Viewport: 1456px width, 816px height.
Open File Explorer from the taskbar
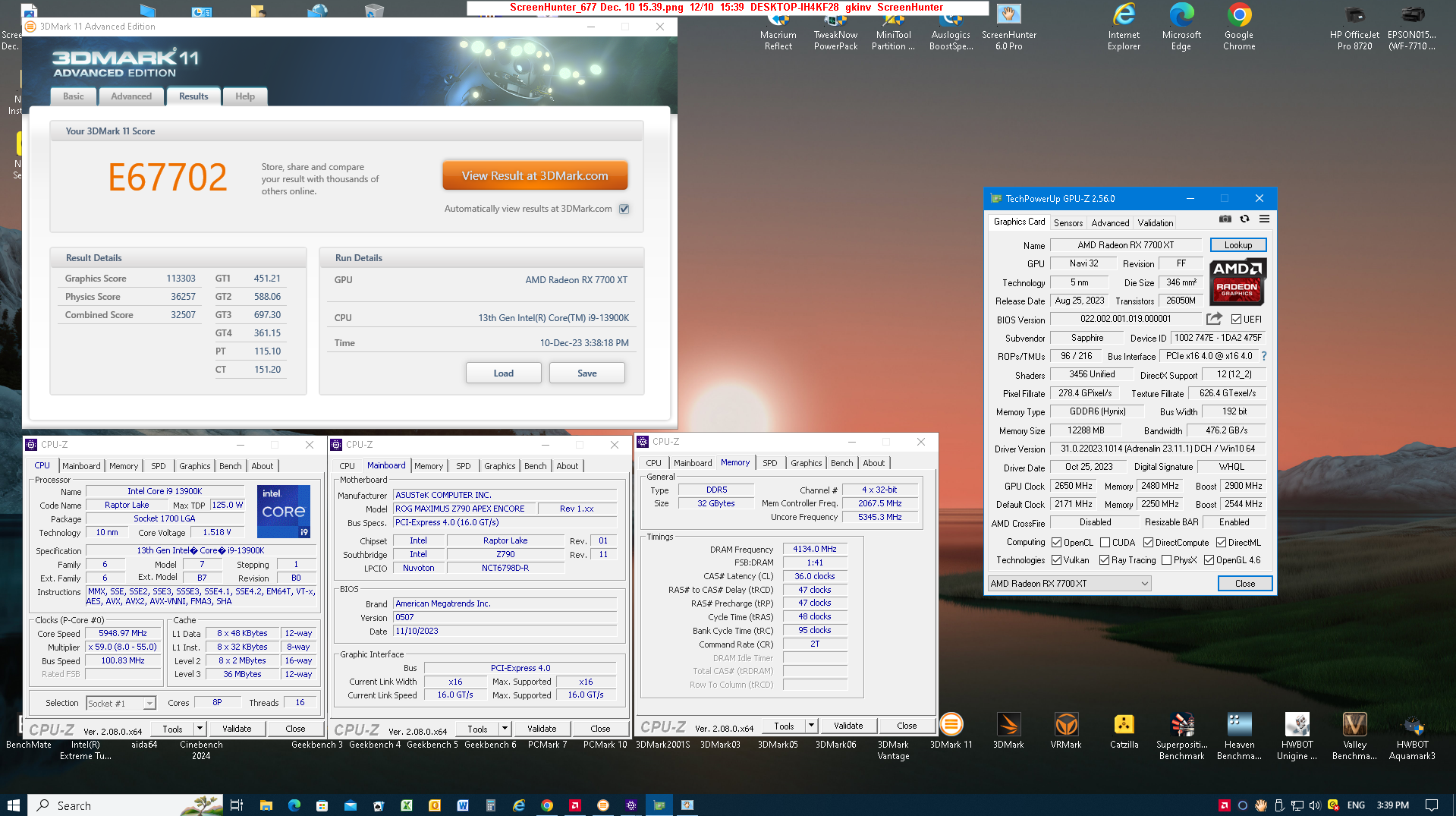point(266,805)
